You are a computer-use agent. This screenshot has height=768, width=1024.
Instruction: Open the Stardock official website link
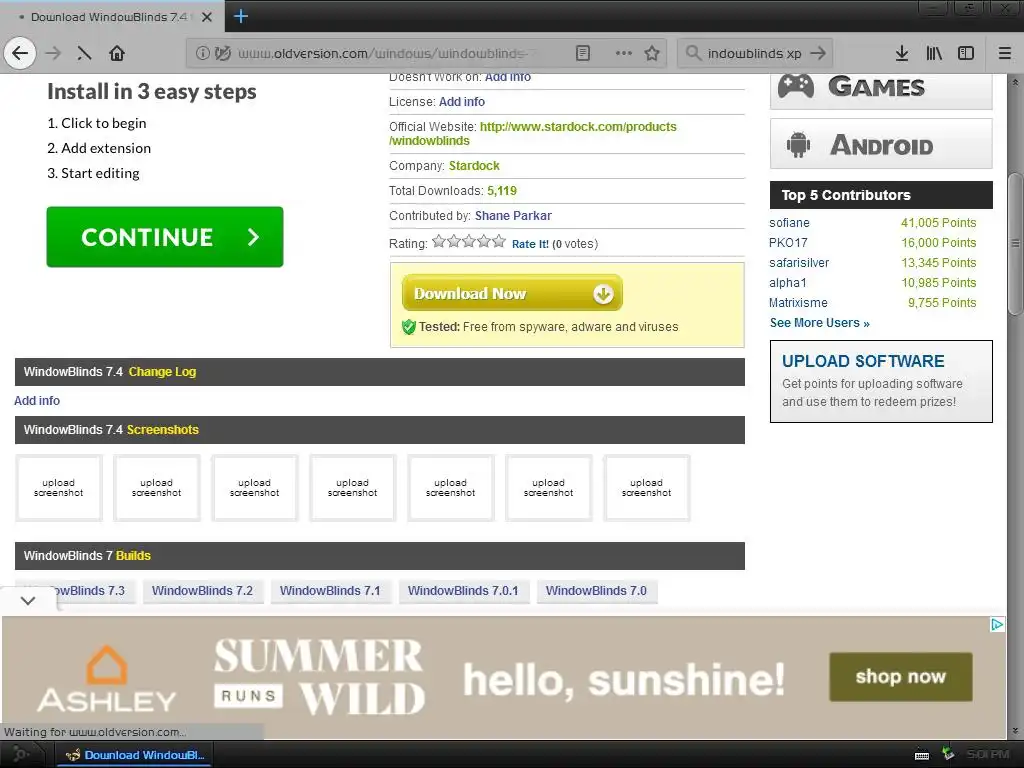coord(532,133)
